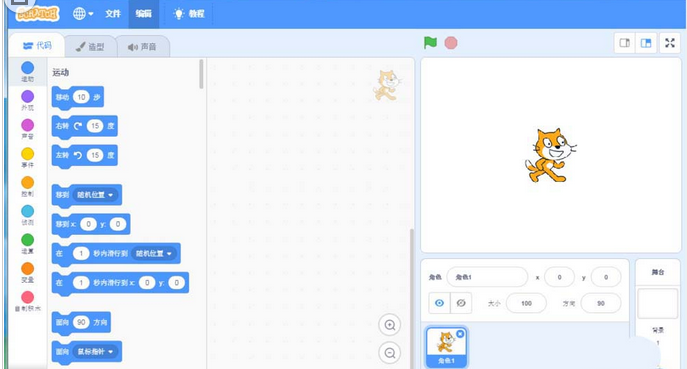
Task: Stop the project with red stop icon
Action: [x=451, y=43]
